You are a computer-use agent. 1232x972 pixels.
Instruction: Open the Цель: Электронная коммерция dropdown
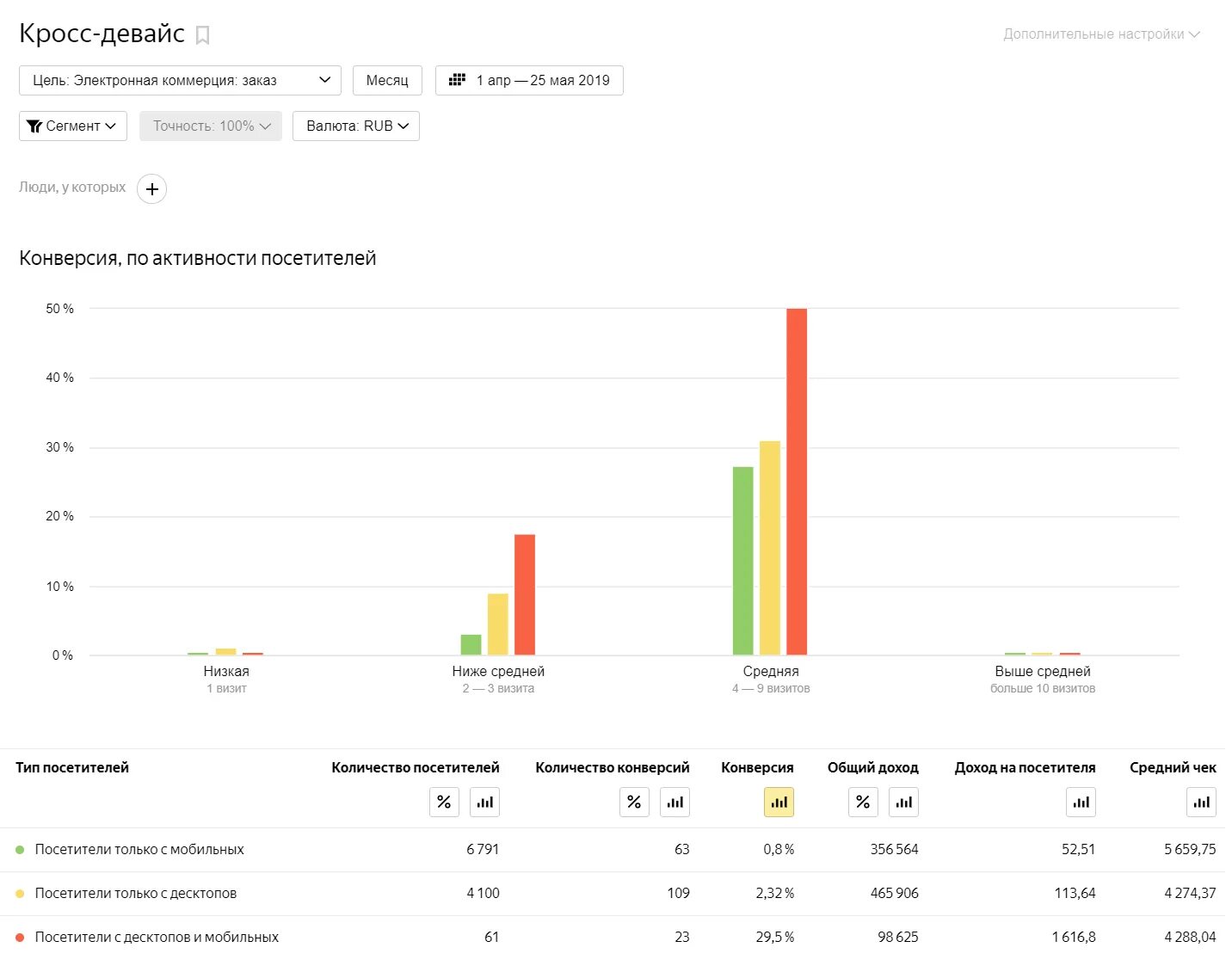pyautogui.click(x=180, y=80)
